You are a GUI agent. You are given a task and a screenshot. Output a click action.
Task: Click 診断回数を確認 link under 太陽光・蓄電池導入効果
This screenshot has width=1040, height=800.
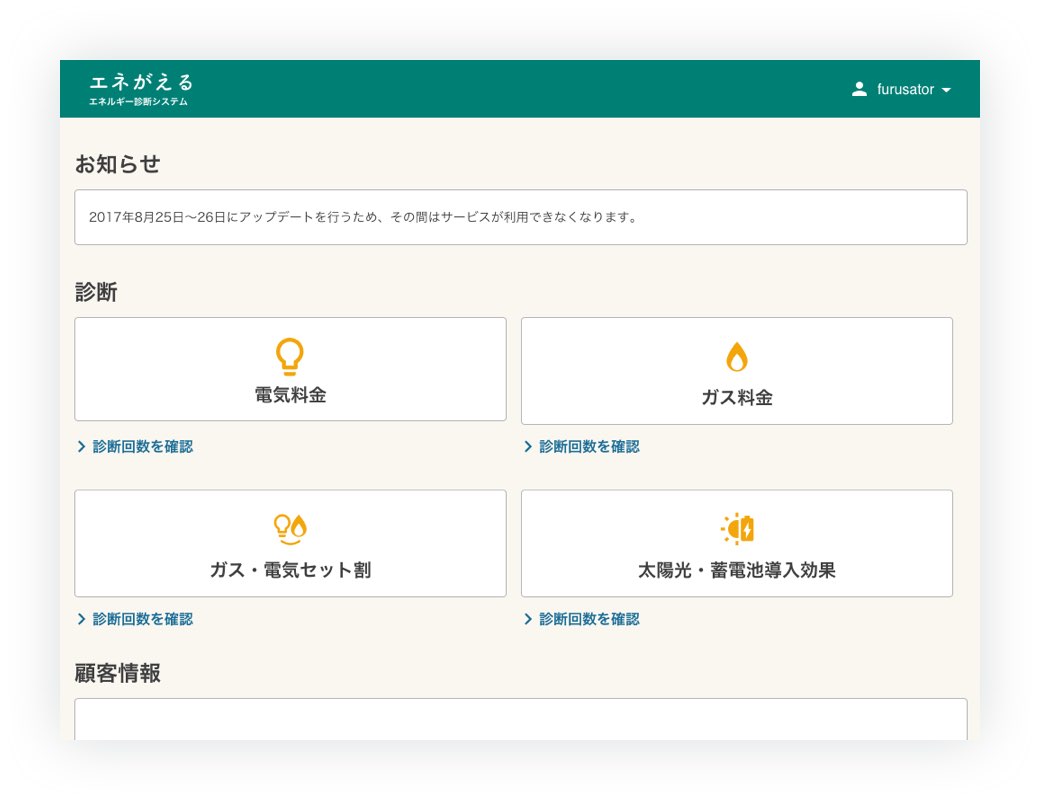[x=589, y=619]
